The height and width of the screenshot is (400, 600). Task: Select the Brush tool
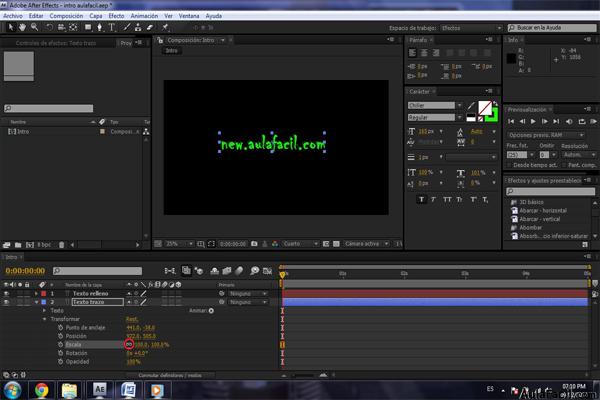click(x=127, y=27)
